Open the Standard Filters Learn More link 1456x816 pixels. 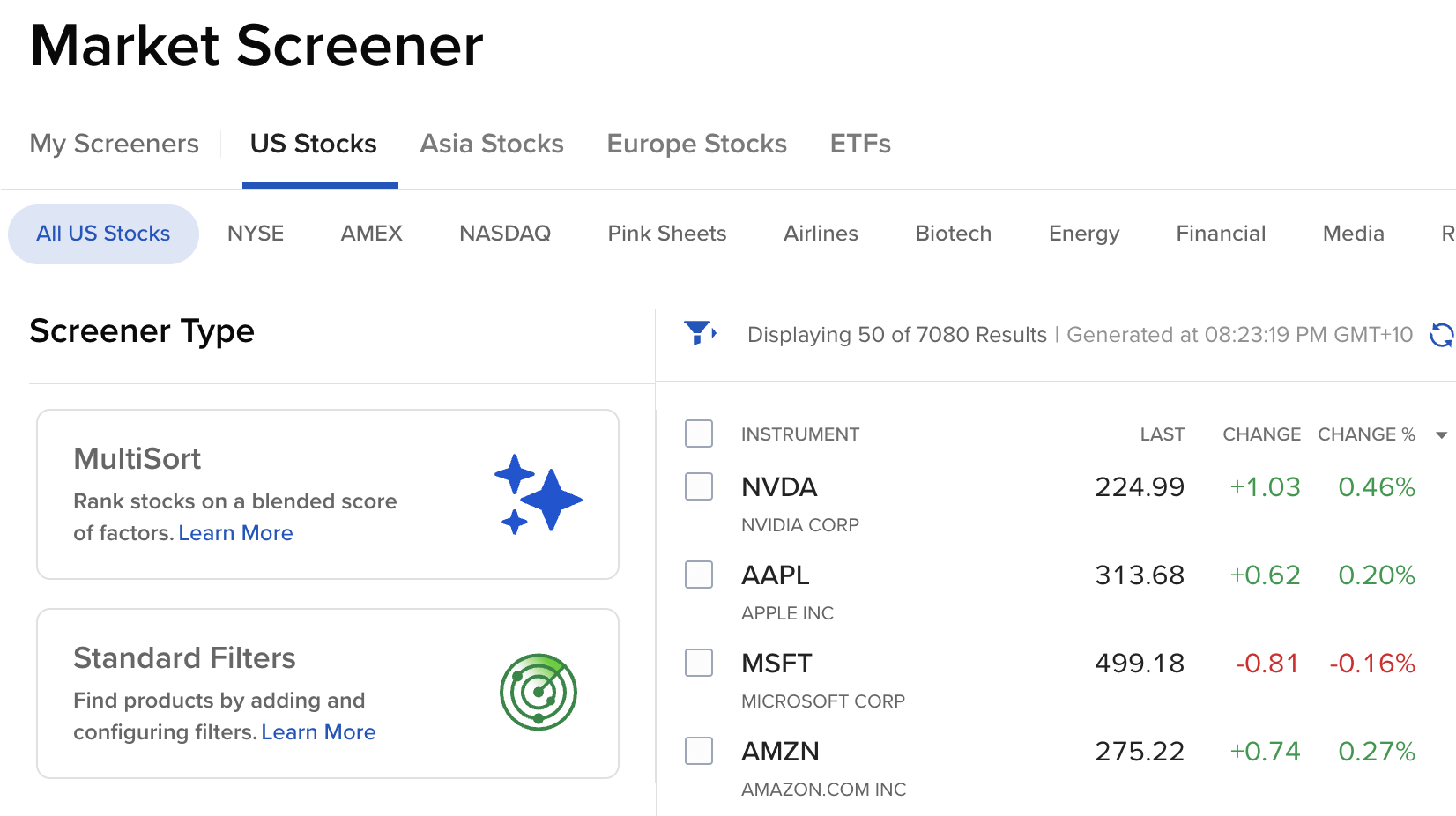tap(318, 732)
